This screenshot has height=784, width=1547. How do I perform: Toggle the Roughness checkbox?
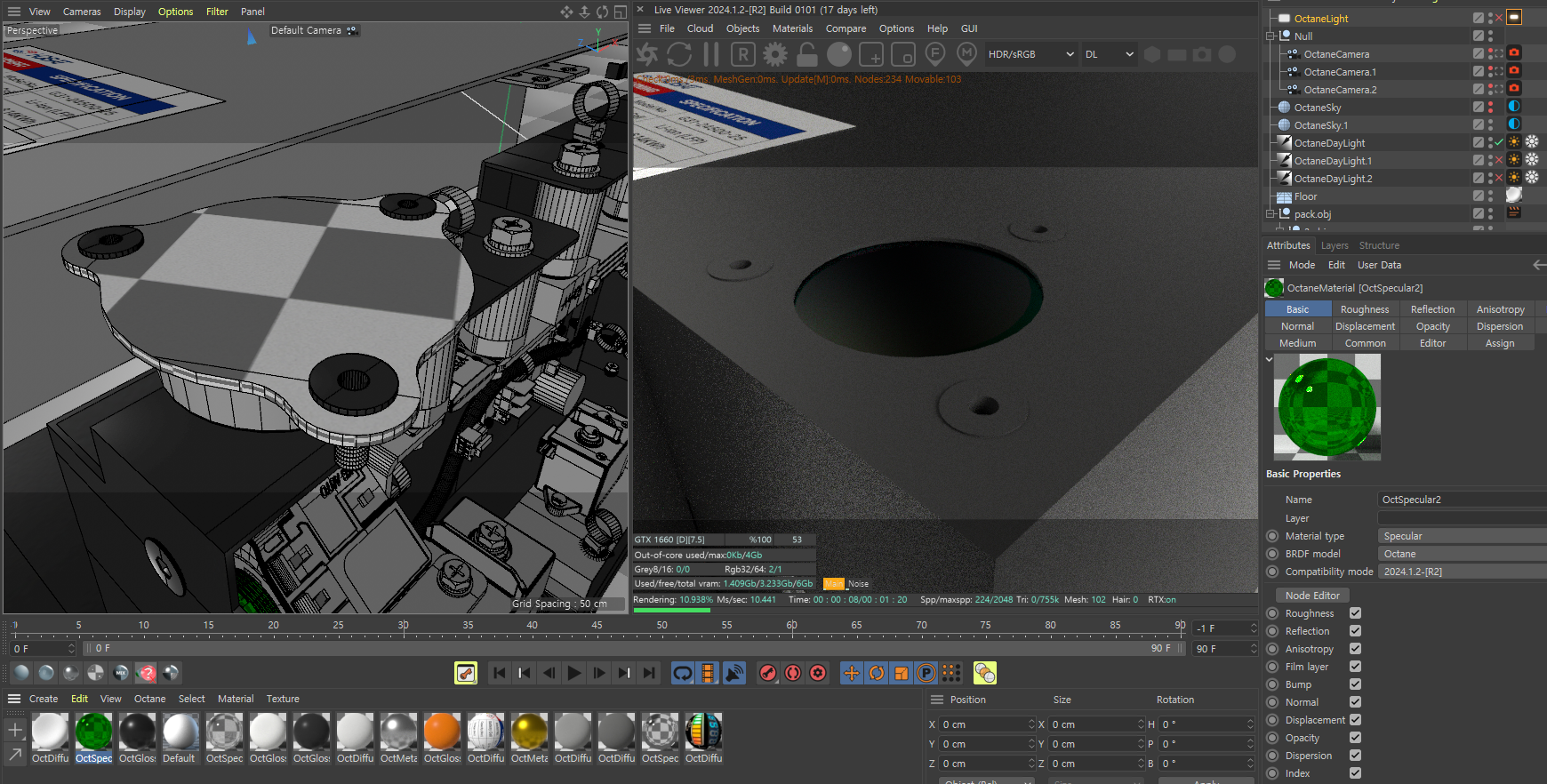(x=1355, y=613)
